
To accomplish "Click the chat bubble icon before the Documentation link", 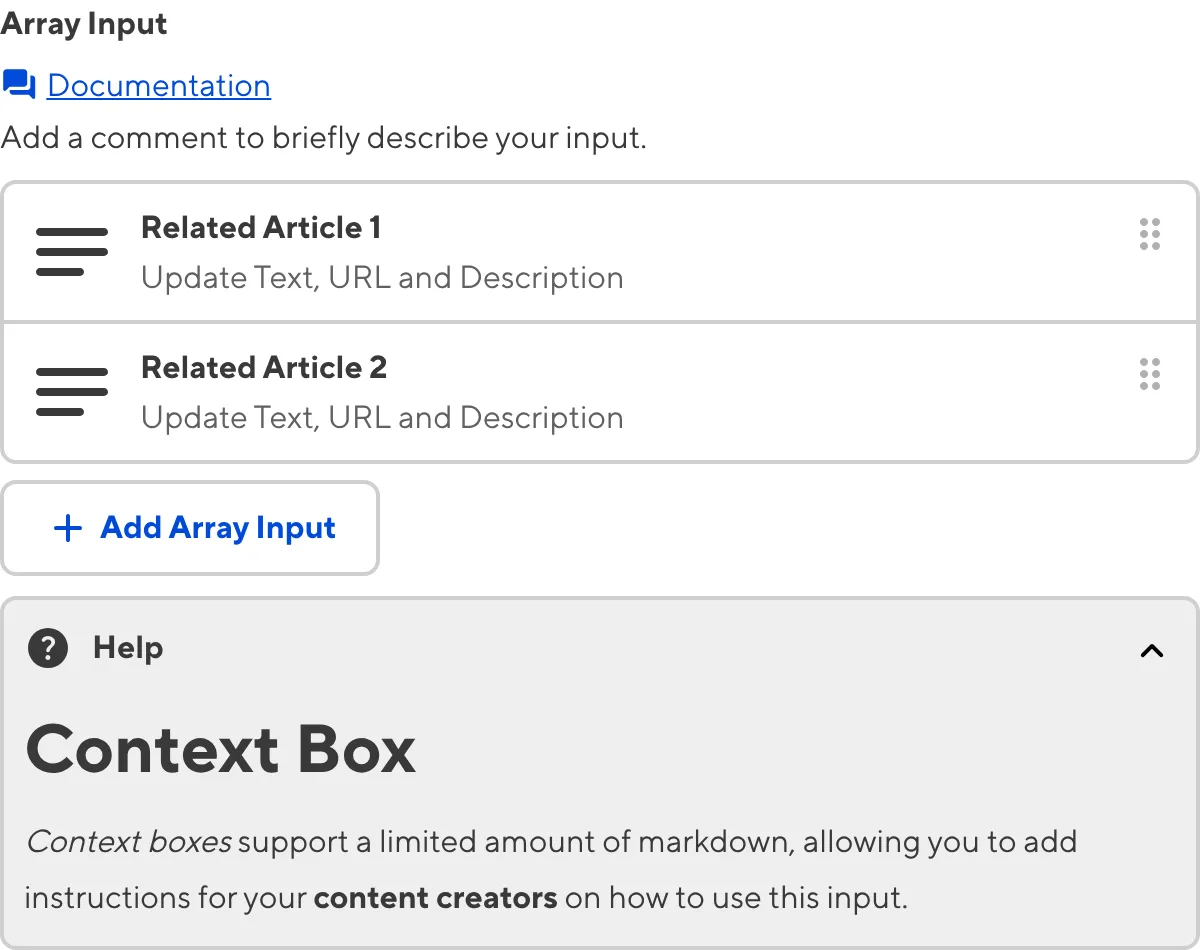I will 18,85.
